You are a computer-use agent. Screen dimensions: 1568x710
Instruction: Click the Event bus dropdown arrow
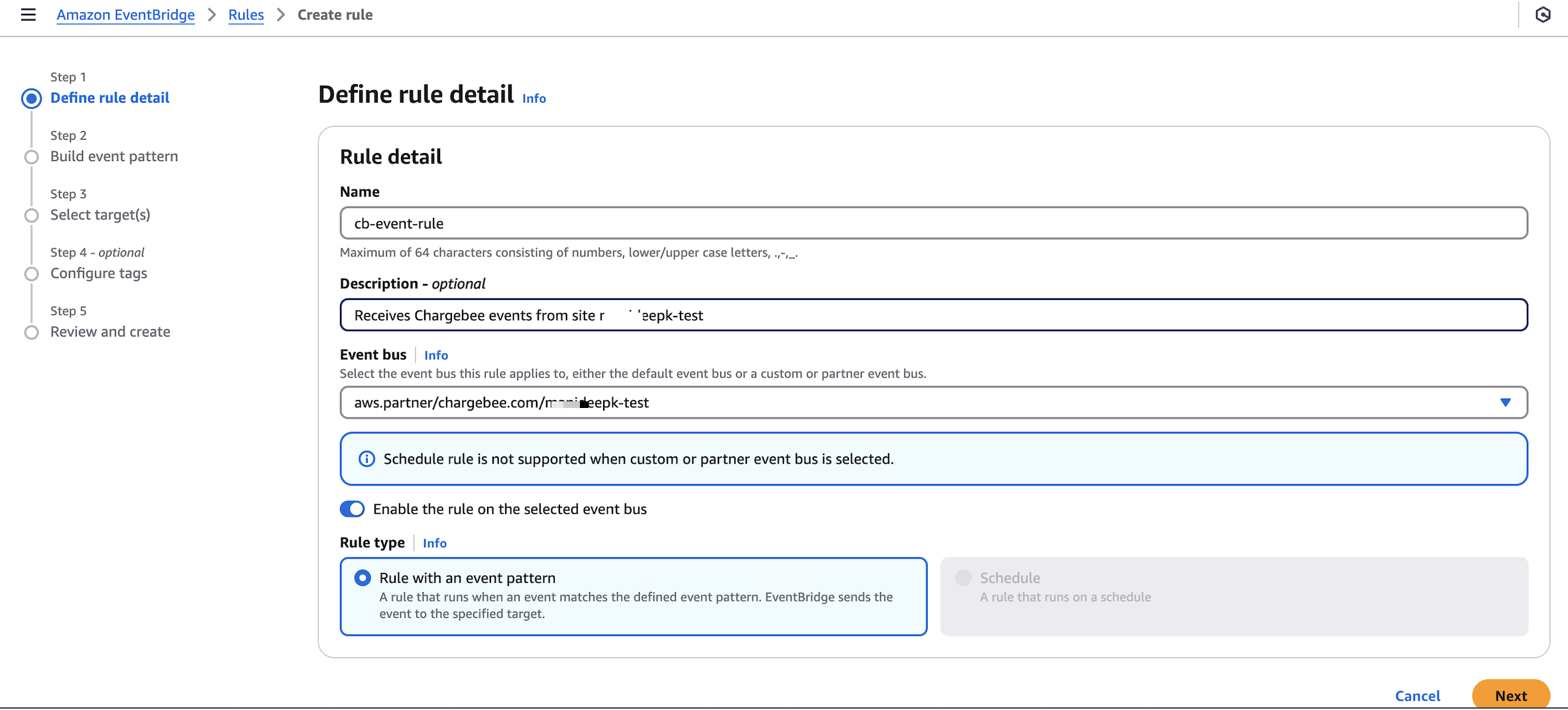1505,403
